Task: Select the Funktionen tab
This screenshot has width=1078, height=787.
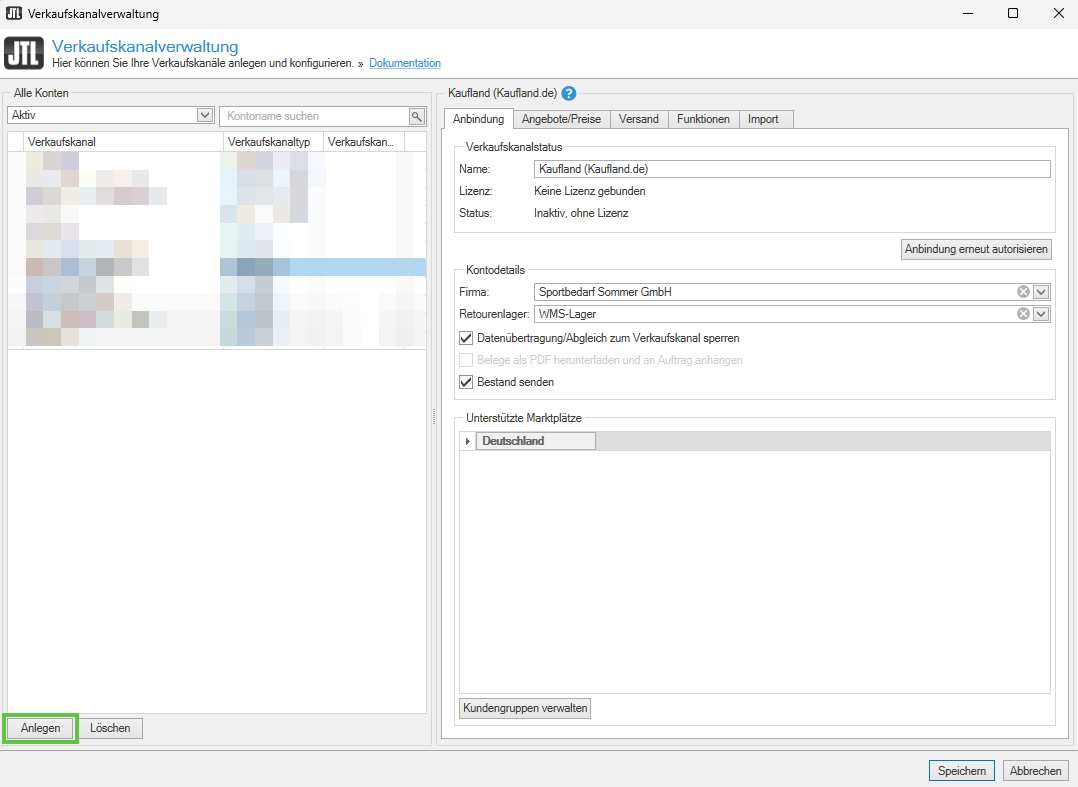Action: coord(703,119)
